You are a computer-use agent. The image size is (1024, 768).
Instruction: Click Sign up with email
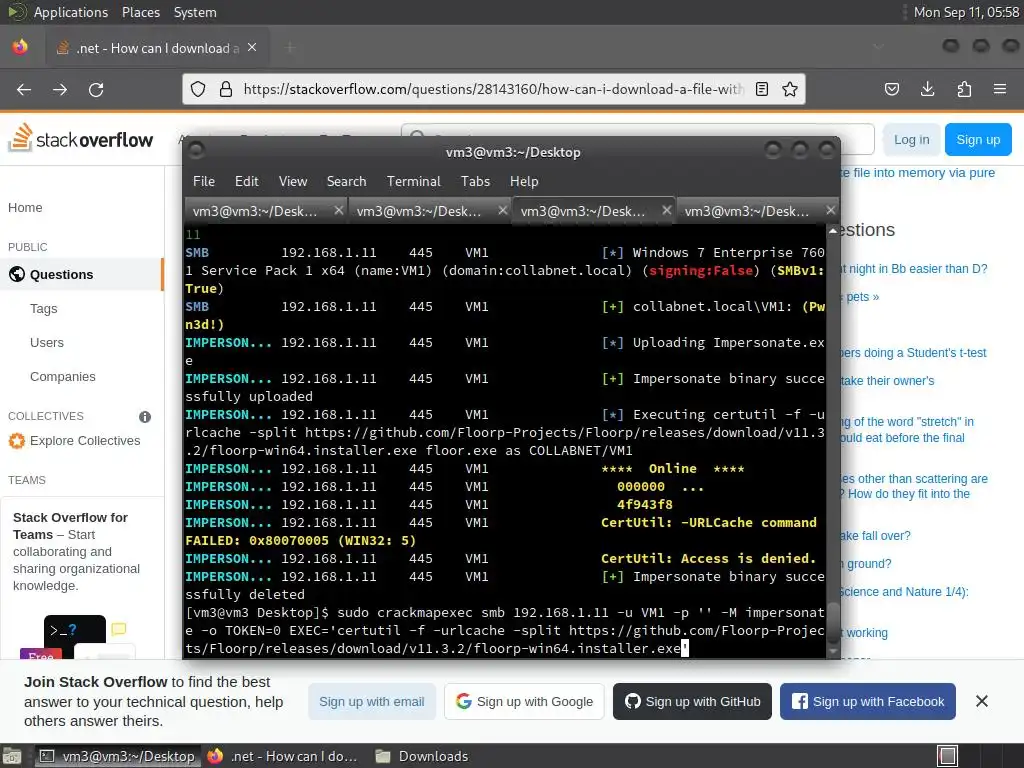point(372,701)
